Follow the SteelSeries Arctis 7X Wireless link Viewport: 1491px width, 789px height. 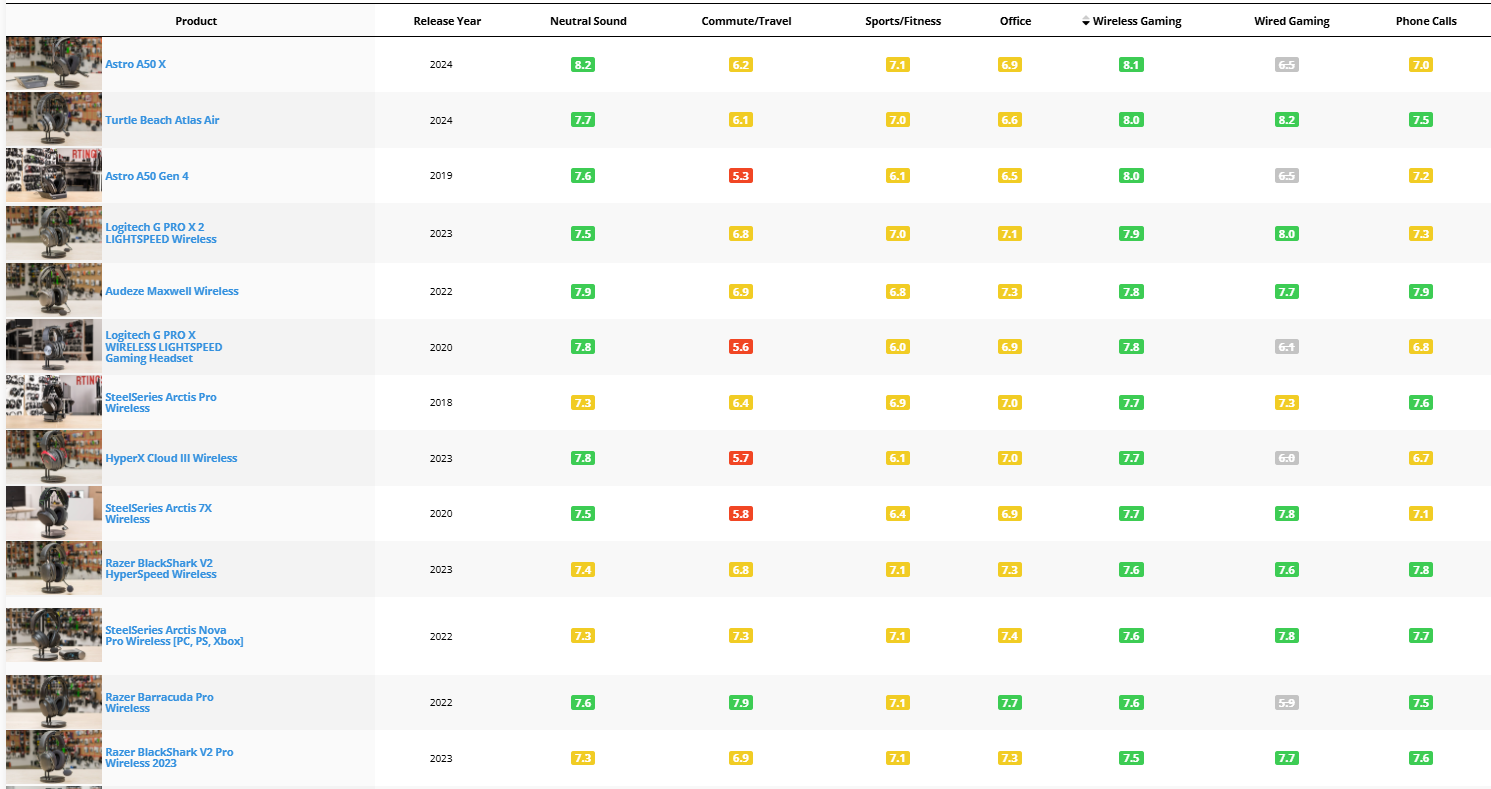click(x=158, y=513)
